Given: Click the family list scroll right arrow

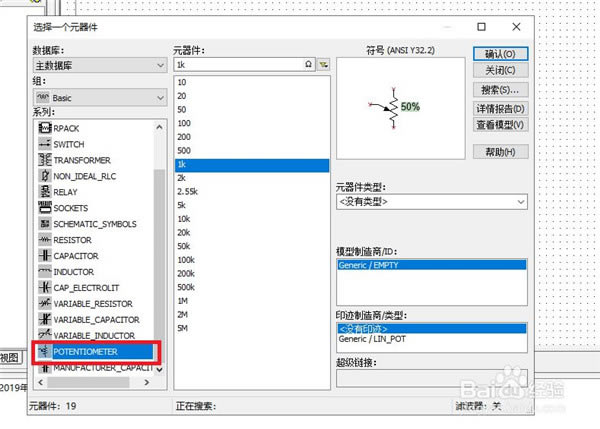Looking at the screenshot, I should 147,382.
